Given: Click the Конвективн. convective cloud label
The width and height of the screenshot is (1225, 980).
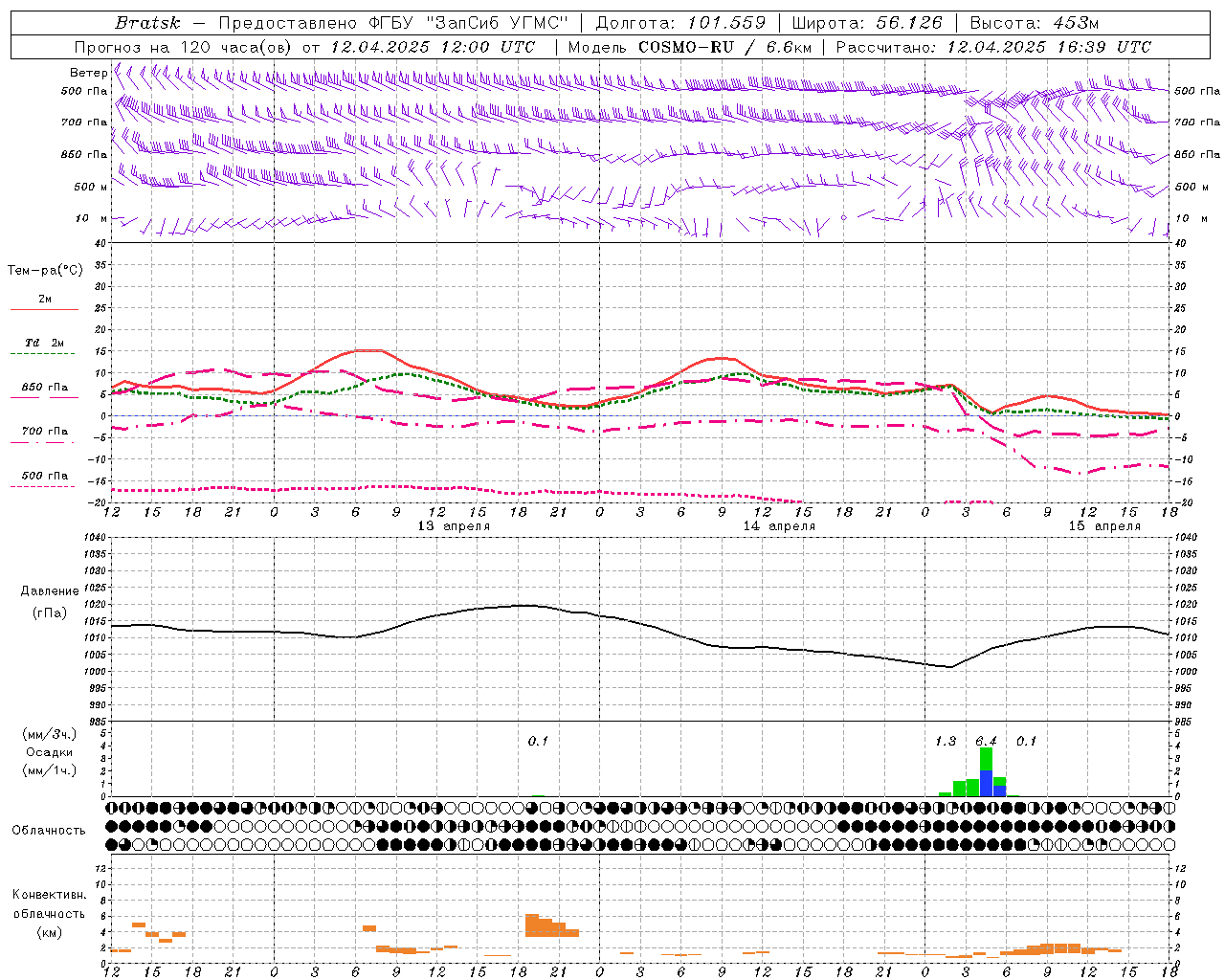Looking at the screenshot, I should (49, 895).
